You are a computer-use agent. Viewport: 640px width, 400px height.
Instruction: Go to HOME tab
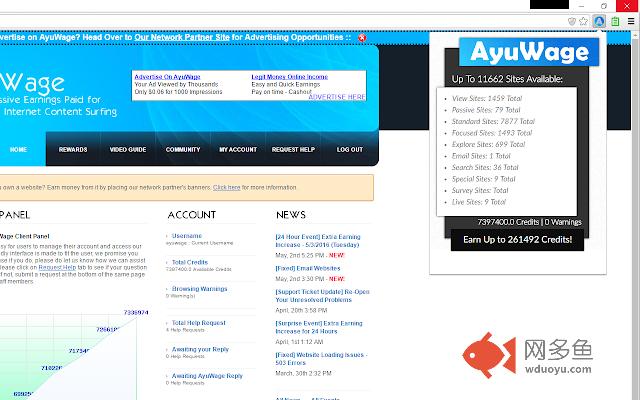coord(18,149)
